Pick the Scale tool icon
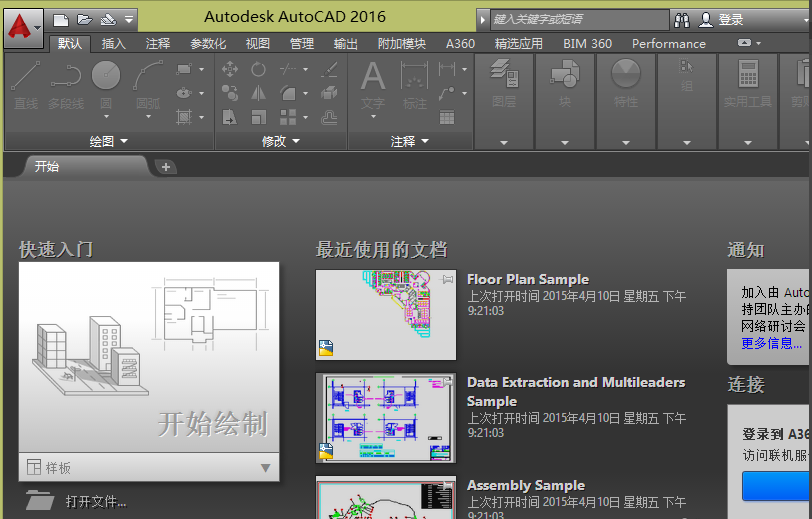 click(258, 117)
